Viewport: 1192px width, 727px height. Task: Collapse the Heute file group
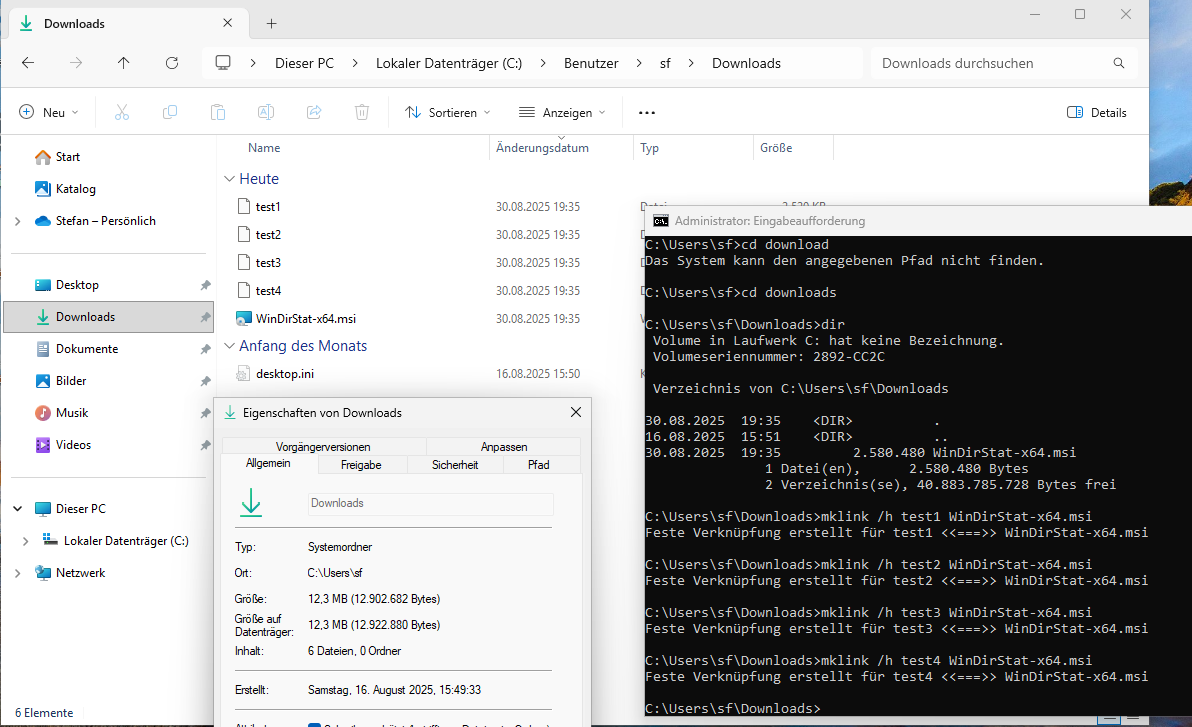coord(229,179)
